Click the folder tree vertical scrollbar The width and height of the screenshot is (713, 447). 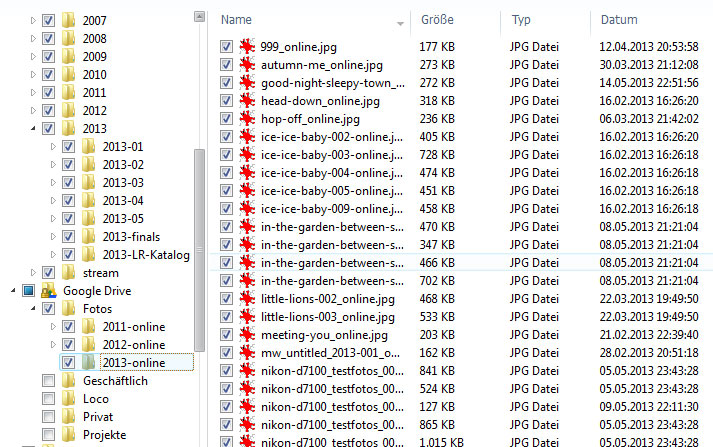[x=200, y=200]
